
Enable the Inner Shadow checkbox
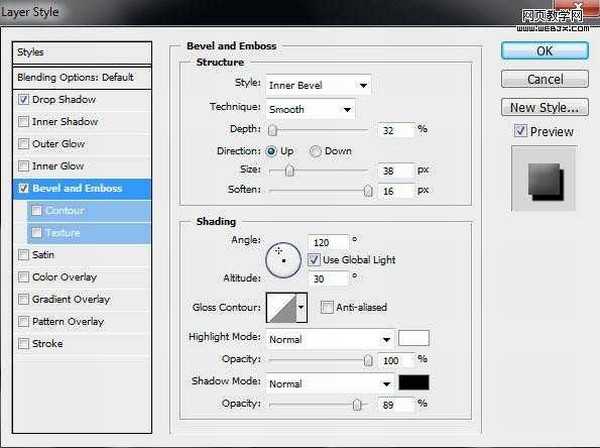point(23,122)
